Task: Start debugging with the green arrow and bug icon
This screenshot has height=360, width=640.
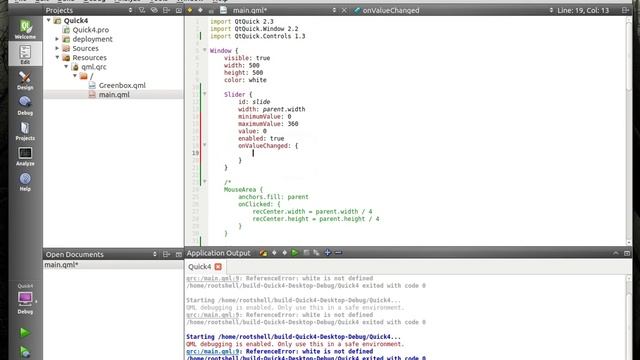Action: point(25,352)
